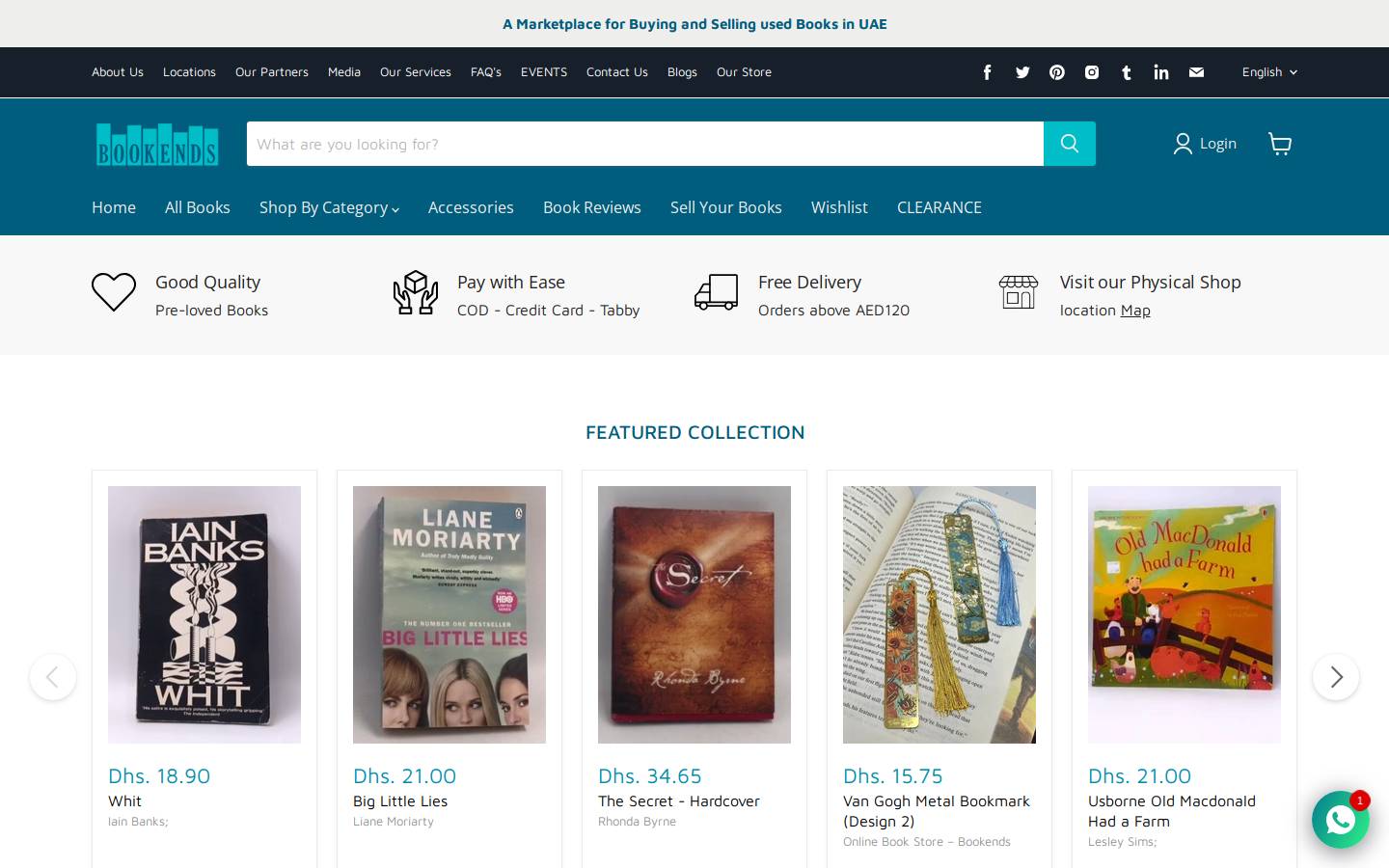The height and width of the screenshot is (868, 1389).
Task: Show previous featured collection items
Action: [53, 677]
